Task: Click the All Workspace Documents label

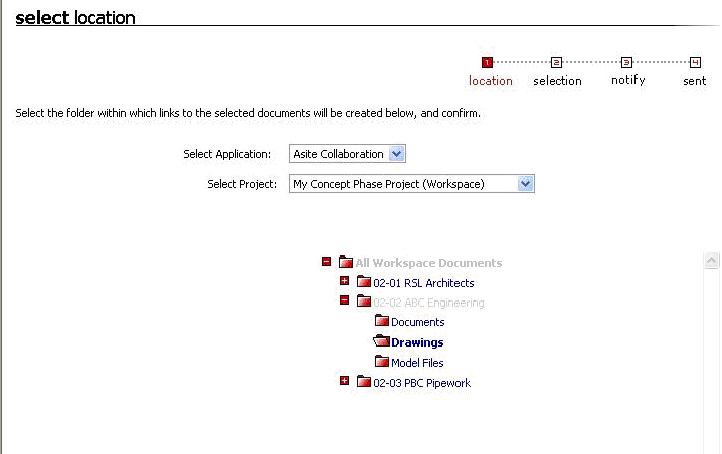Action: click(x=429, y=263)
